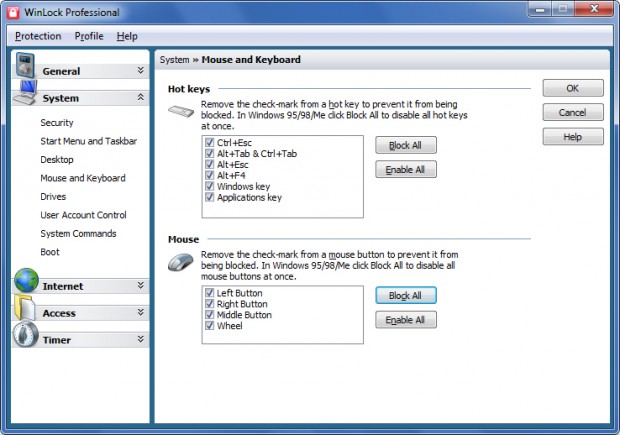The height and width of the screenshot is (435, 620).
Task: Click the System computer icon
Action: coord(25,93)
